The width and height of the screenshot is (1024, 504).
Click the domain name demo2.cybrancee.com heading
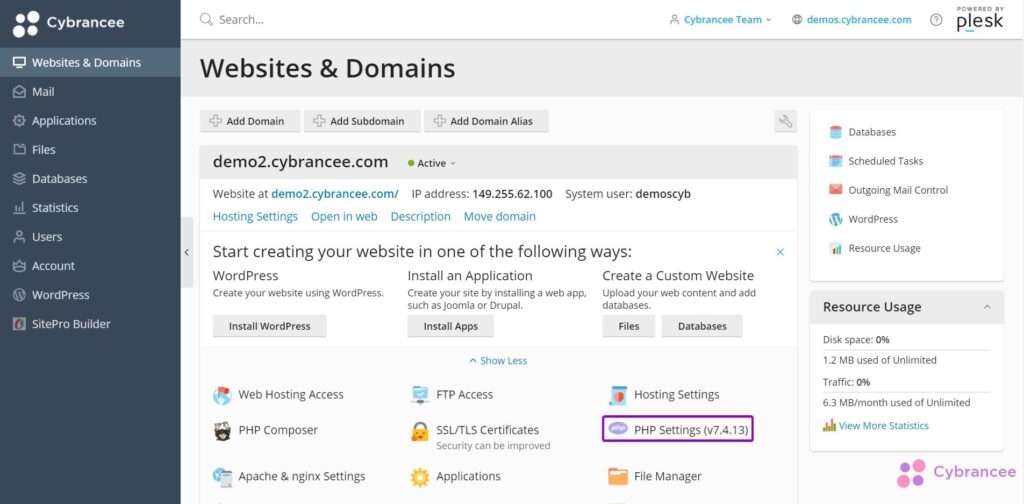point(300,162)
